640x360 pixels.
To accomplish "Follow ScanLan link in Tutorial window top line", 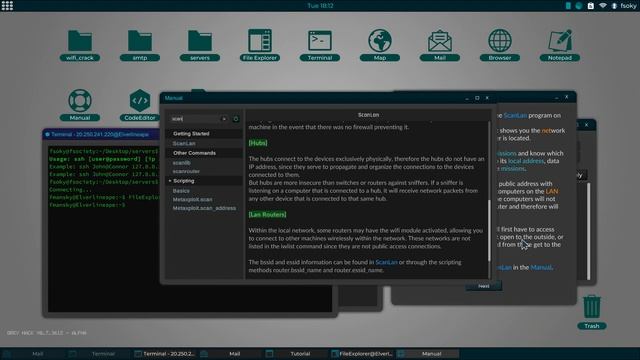I will pyautogui.click(x=515, y=116).
